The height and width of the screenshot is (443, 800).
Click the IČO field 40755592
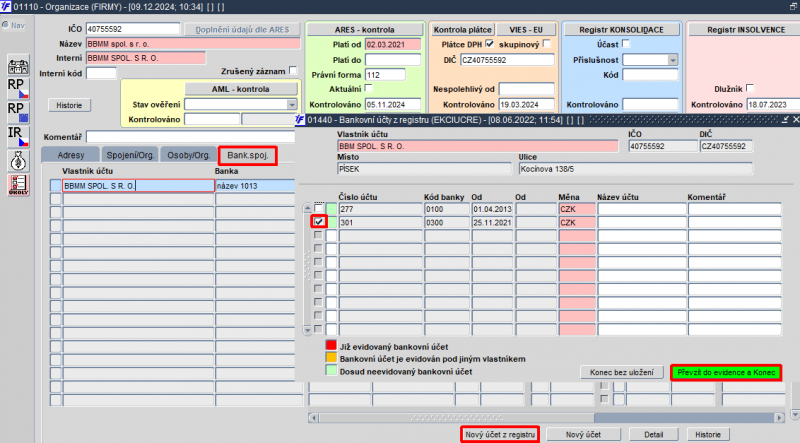[x=133, y=29]
